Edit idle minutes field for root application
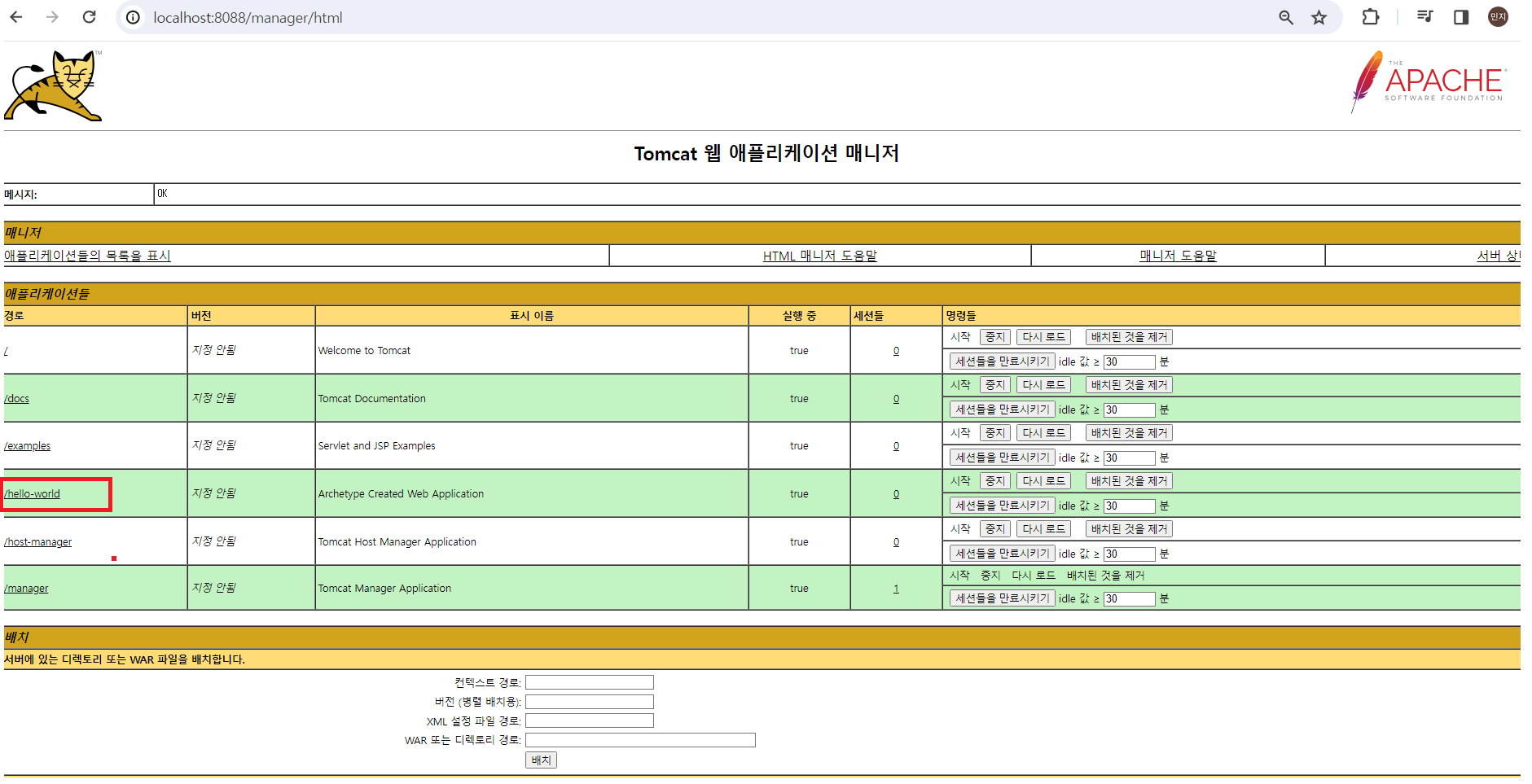Viewport: 1532px width, 784px height. pyautogui.click(x=1129, y=362)
